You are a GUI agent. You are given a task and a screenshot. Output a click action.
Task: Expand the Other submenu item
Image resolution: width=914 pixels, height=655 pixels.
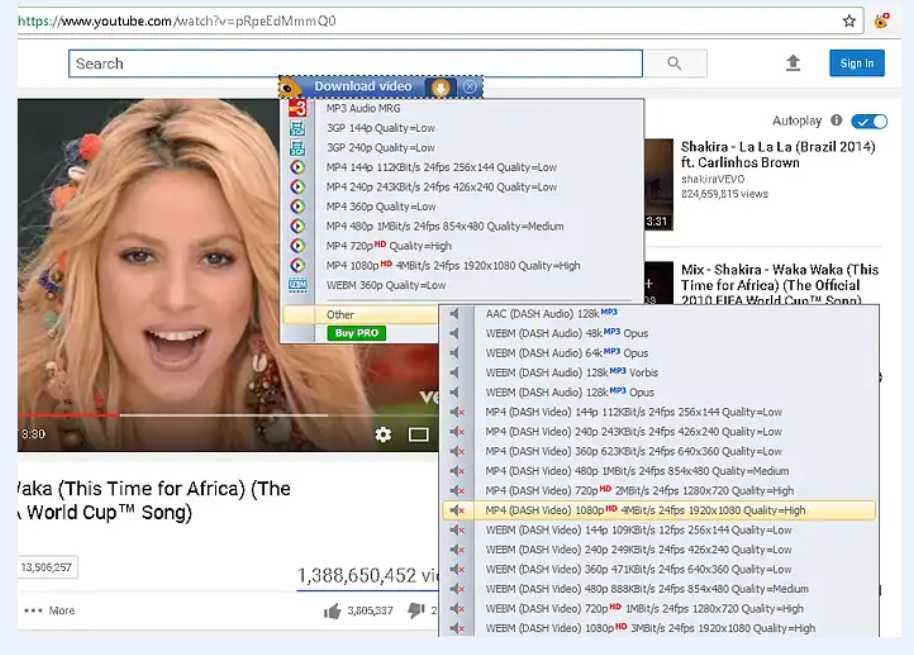click(360, 315)
